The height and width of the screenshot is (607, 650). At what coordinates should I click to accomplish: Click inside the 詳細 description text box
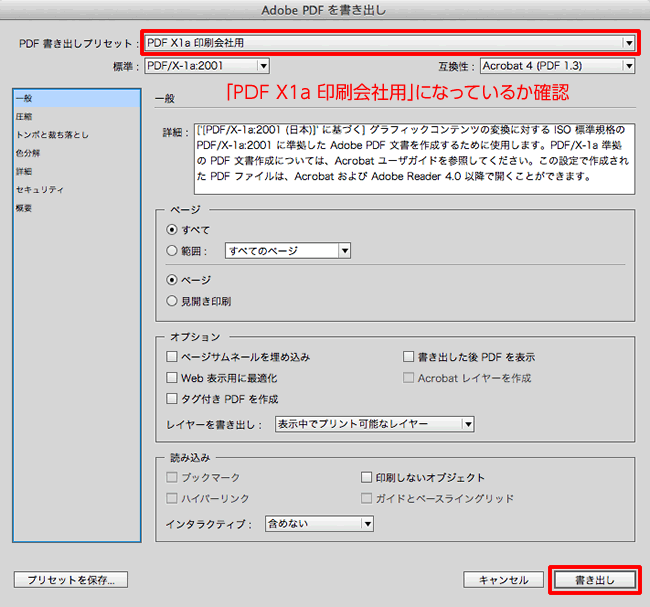coord(415,159)
